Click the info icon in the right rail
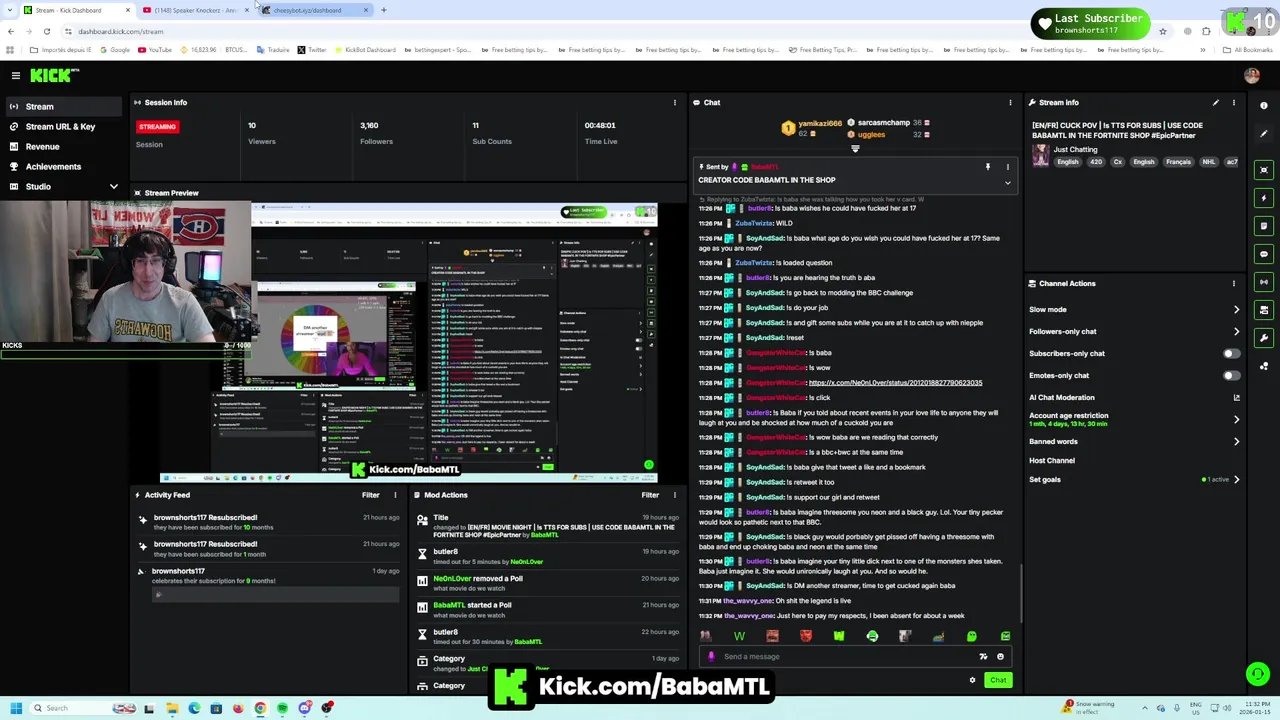The width and height of the screenshot is (1280, 720). click(x=1264, y=105)
